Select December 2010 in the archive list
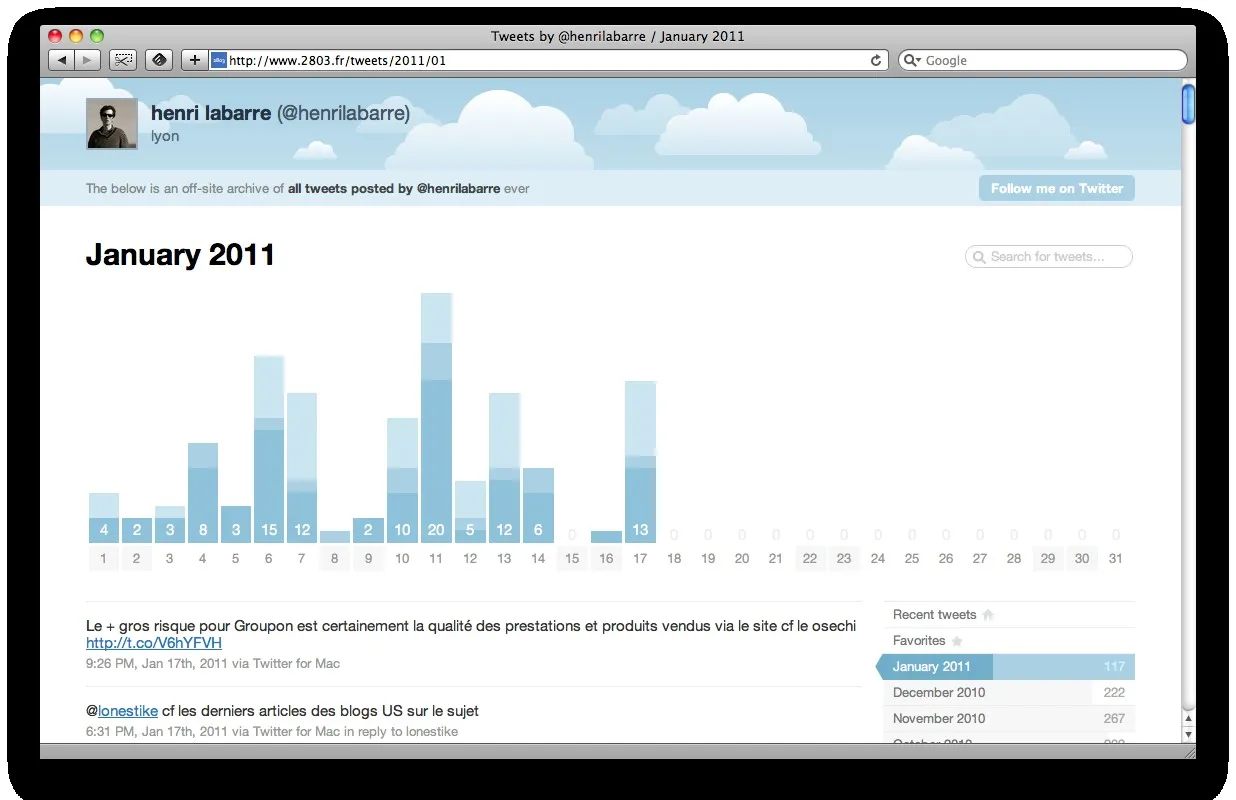 (x=1009, y=693)
